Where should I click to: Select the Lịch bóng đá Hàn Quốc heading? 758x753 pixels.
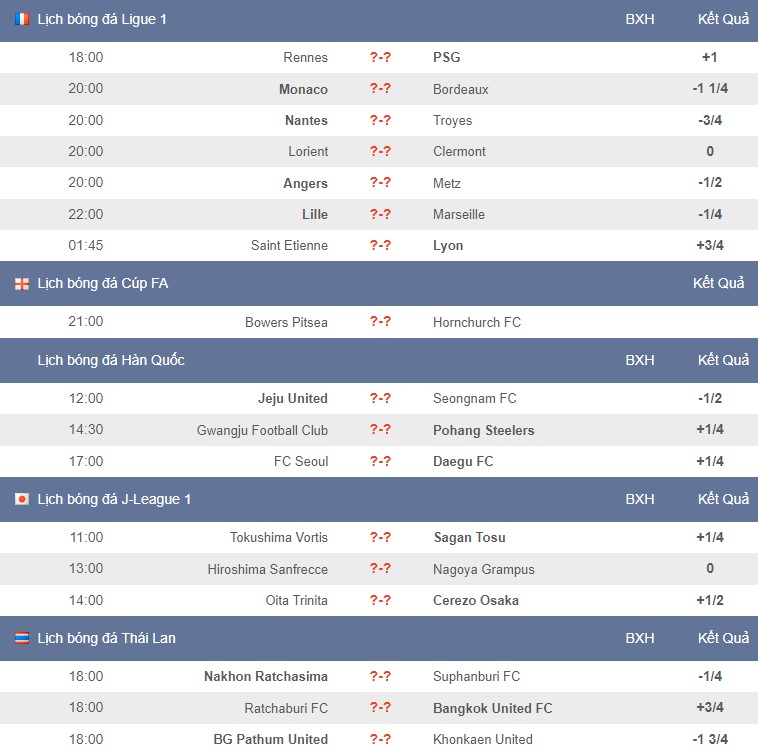point(111,360)
